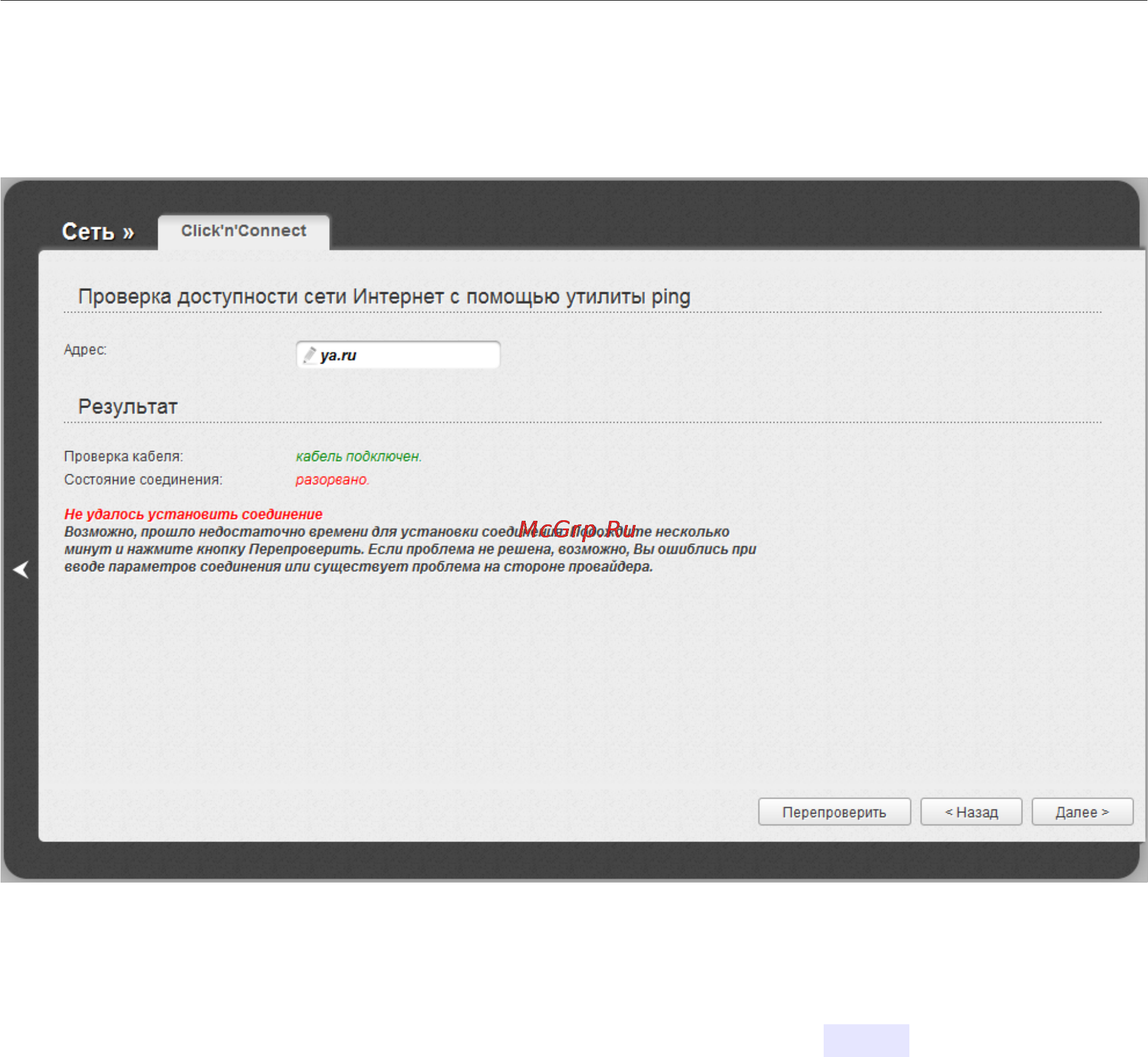Continue with the Далее > button
The image size is (1148, 1057).
(x=1082, y=812)
